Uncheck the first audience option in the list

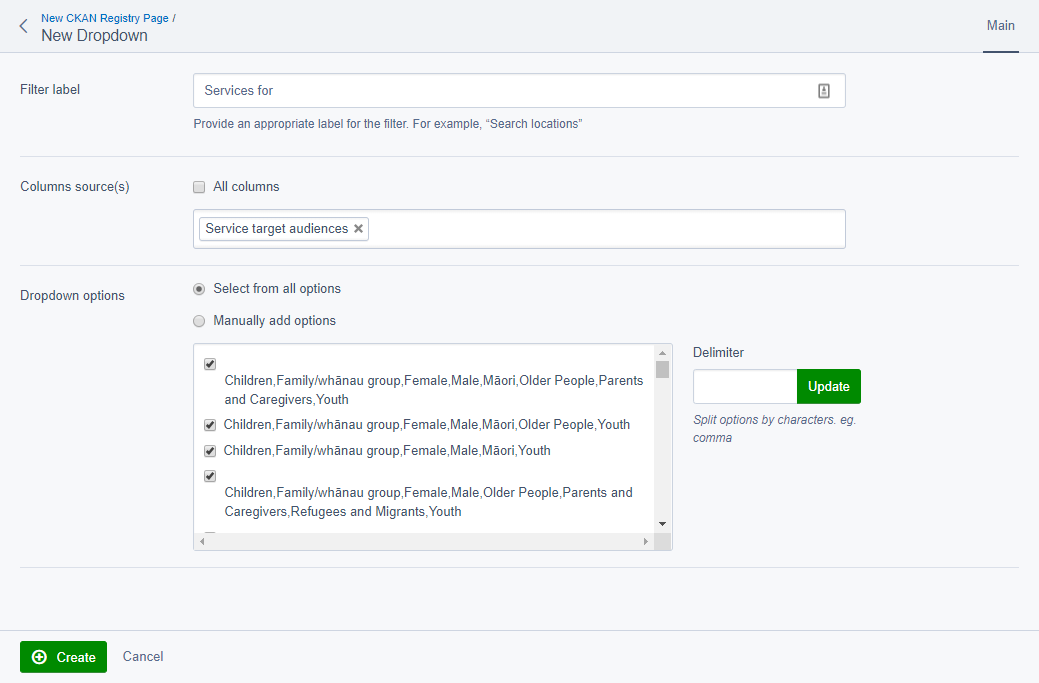tap(209, 364)
